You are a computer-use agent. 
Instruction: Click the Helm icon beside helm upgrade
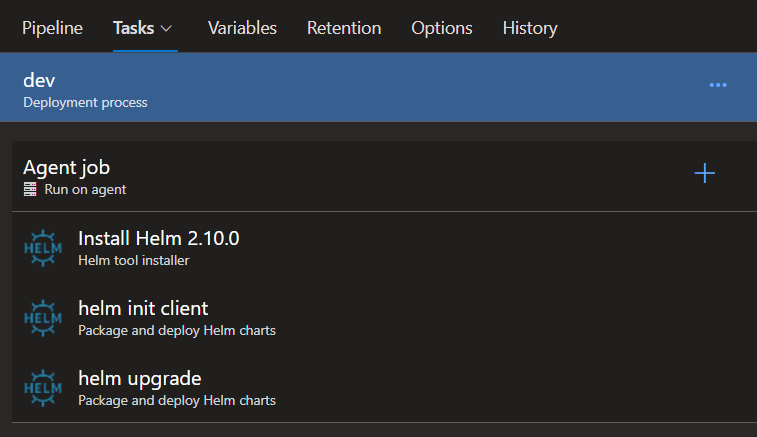tap(43, 388)
